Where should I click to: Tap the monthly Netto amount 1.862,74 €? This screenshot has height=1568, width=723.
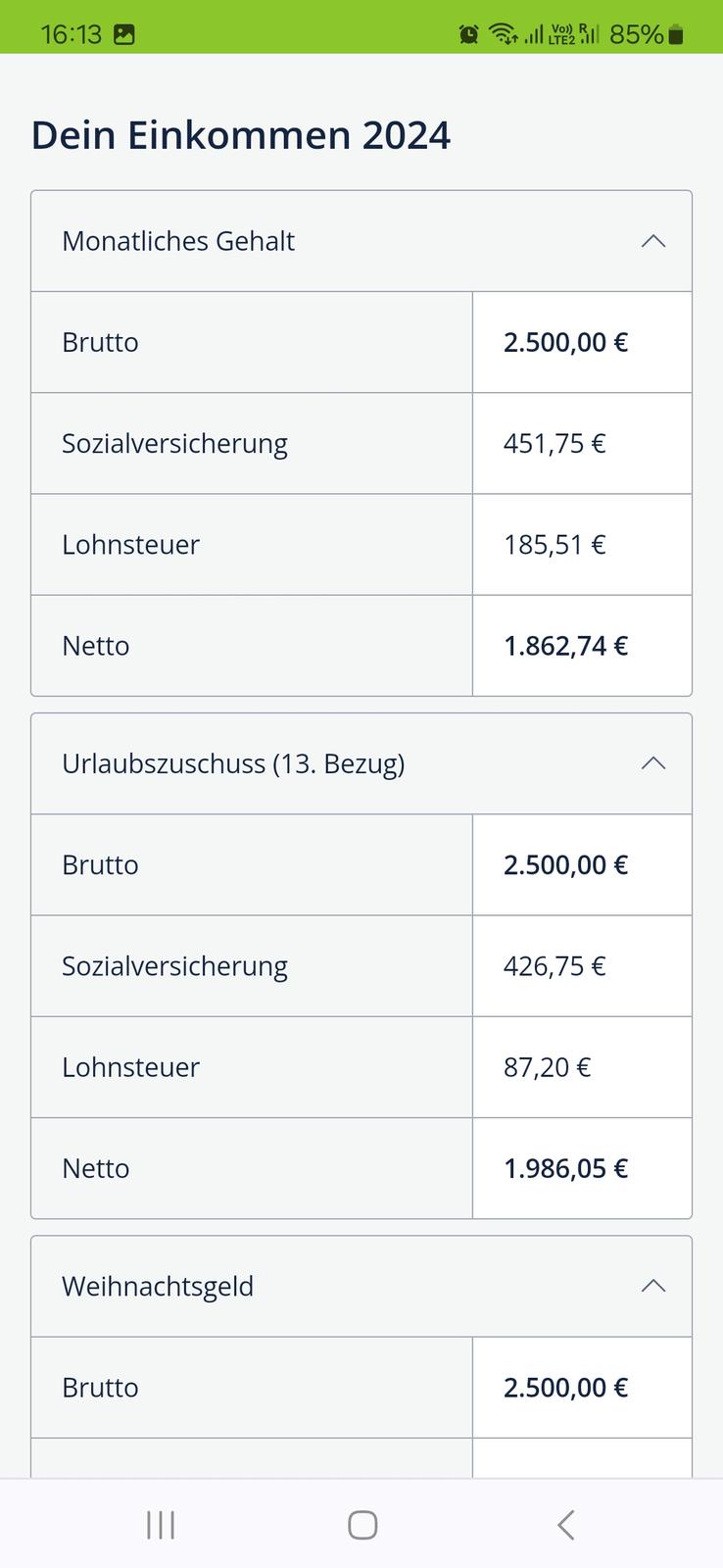[x=565, y=646]
